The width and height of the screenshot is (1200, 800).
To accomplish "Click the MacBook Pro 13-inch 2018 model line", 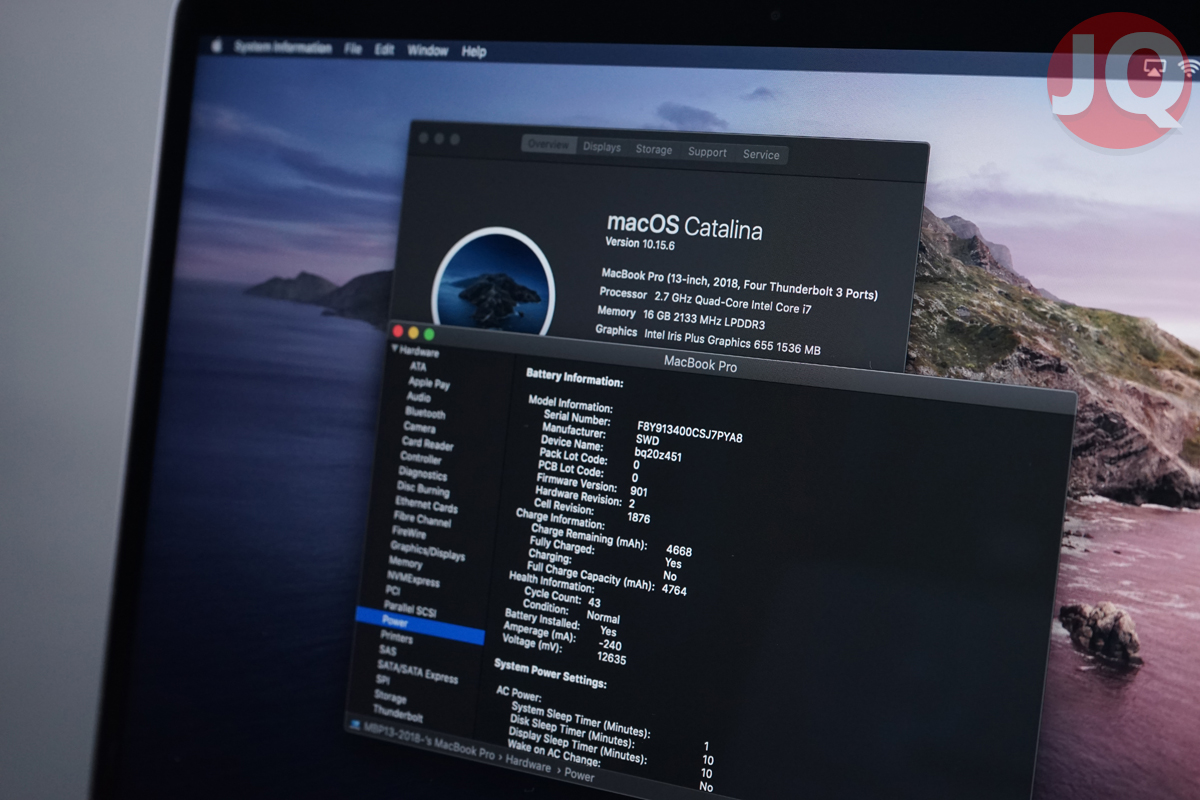I will coord(740,284).
